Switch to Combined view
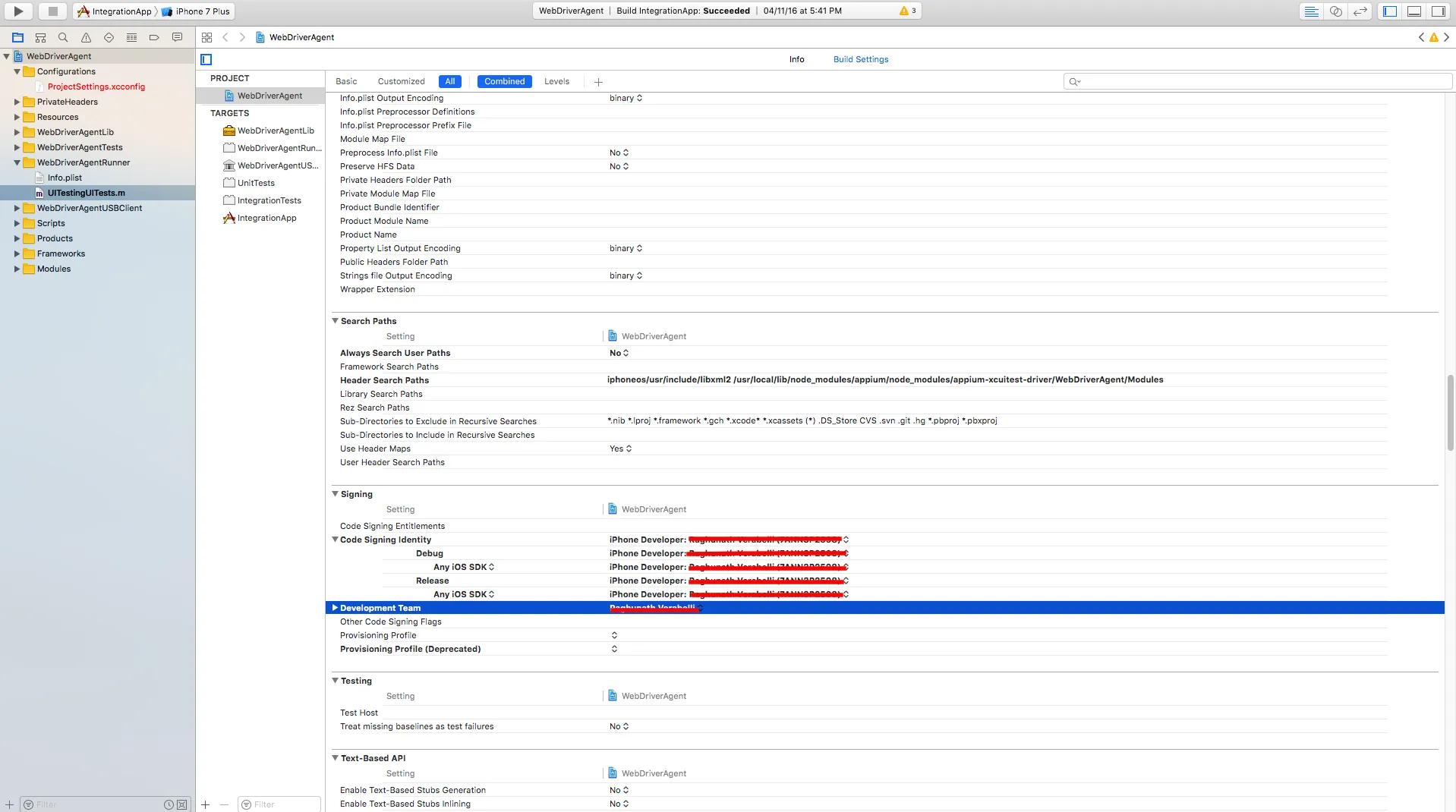Image resolution: width=1456 pixels, height=812 pixels. click(x=505, y=81)
